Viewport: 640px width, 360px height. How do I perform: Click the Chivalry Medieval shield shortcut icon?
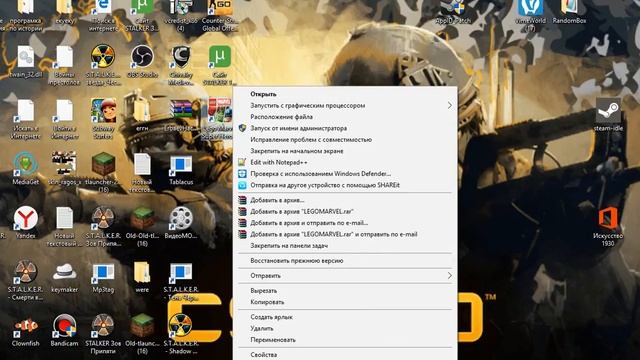coord(181,56)
